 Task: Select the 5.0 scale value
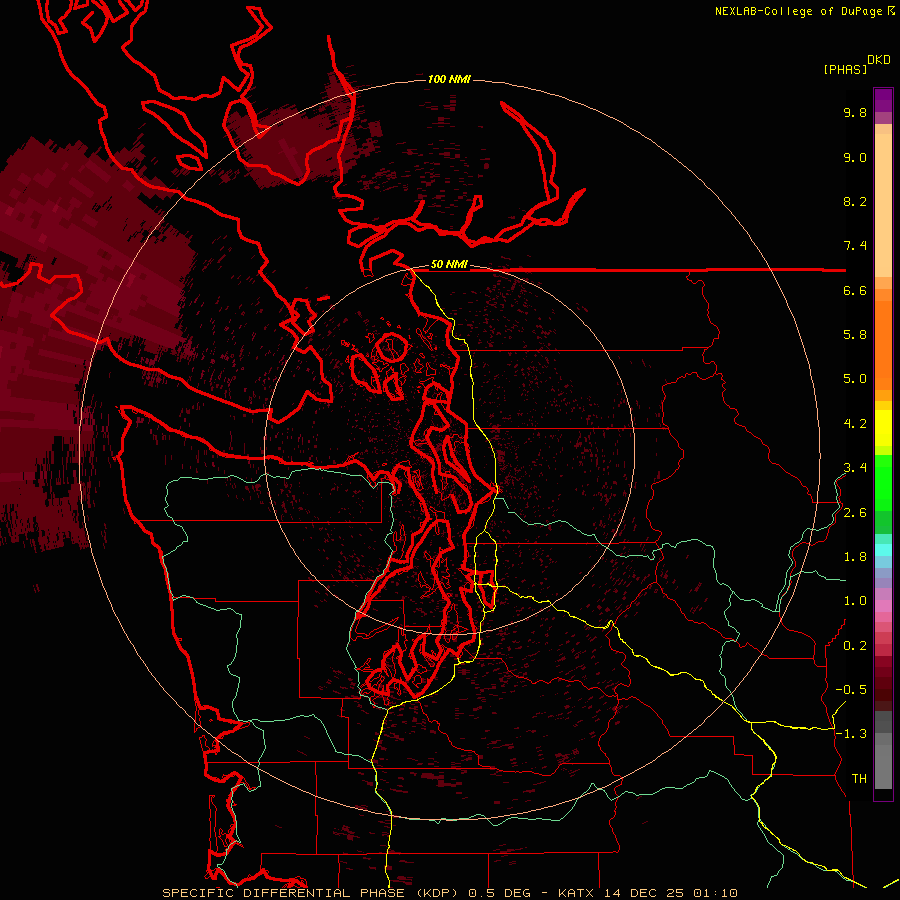coord(855,379)
